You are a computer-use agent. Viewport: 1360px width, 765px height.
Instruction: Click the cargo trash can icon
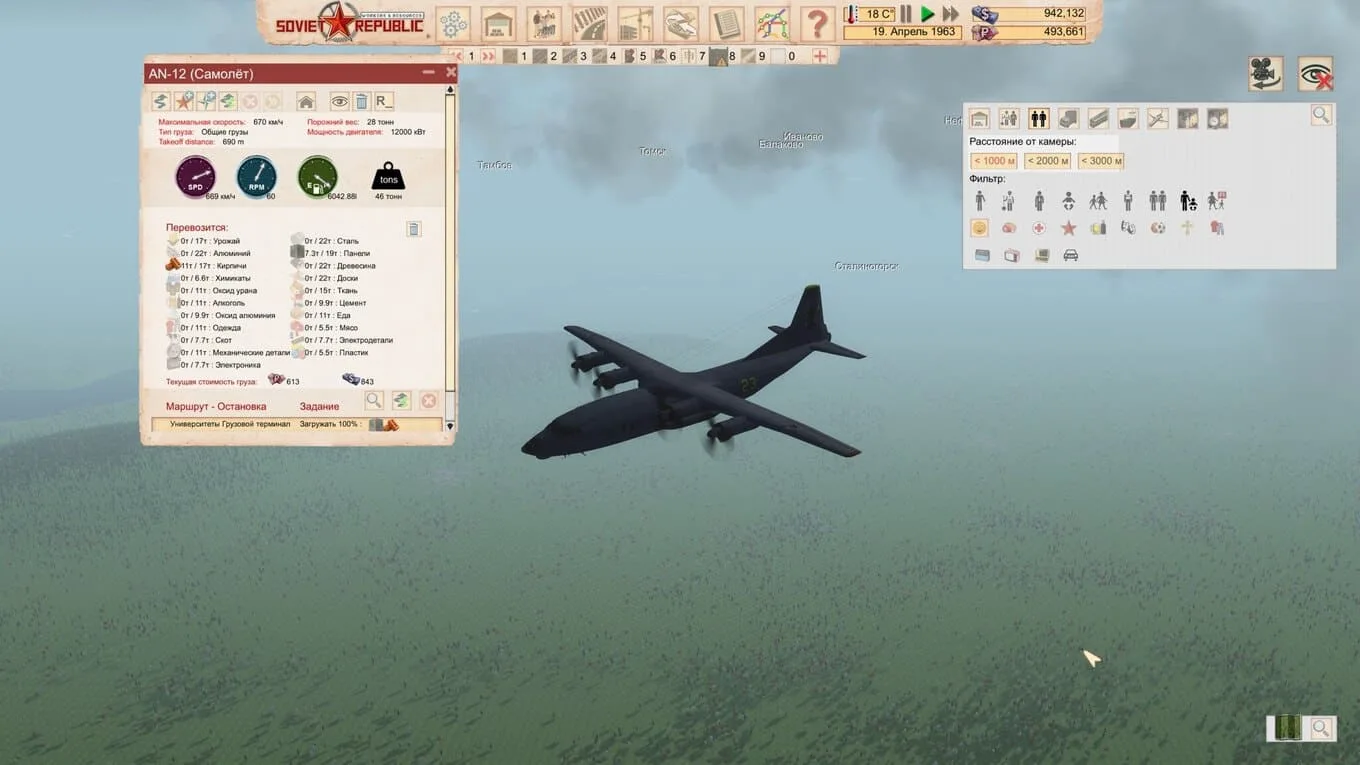point(414,229)
